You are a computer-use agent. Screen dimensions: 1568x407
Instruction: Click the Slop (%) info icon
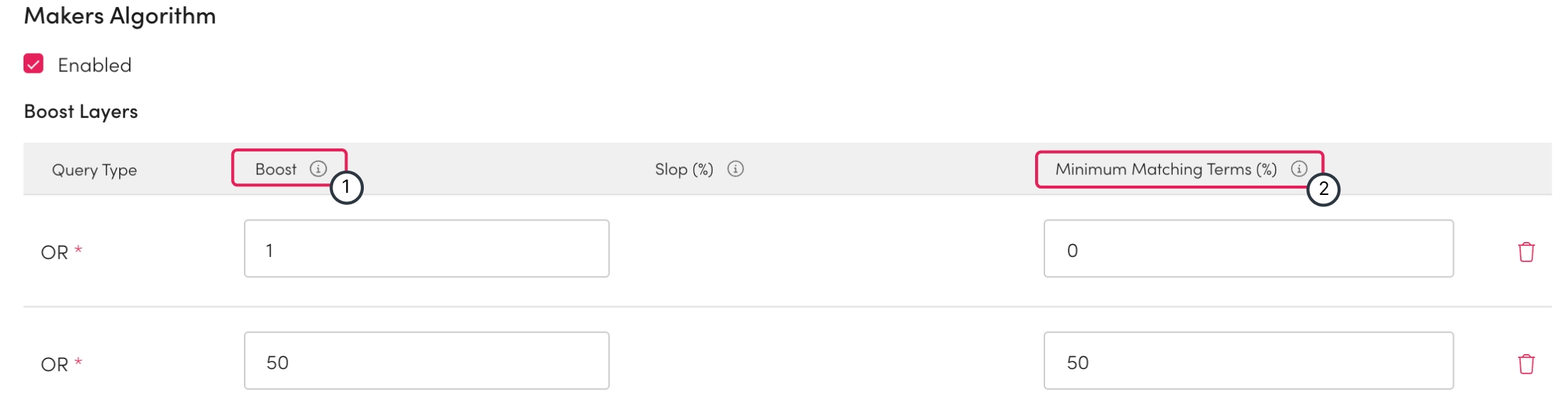pos(735,169)
